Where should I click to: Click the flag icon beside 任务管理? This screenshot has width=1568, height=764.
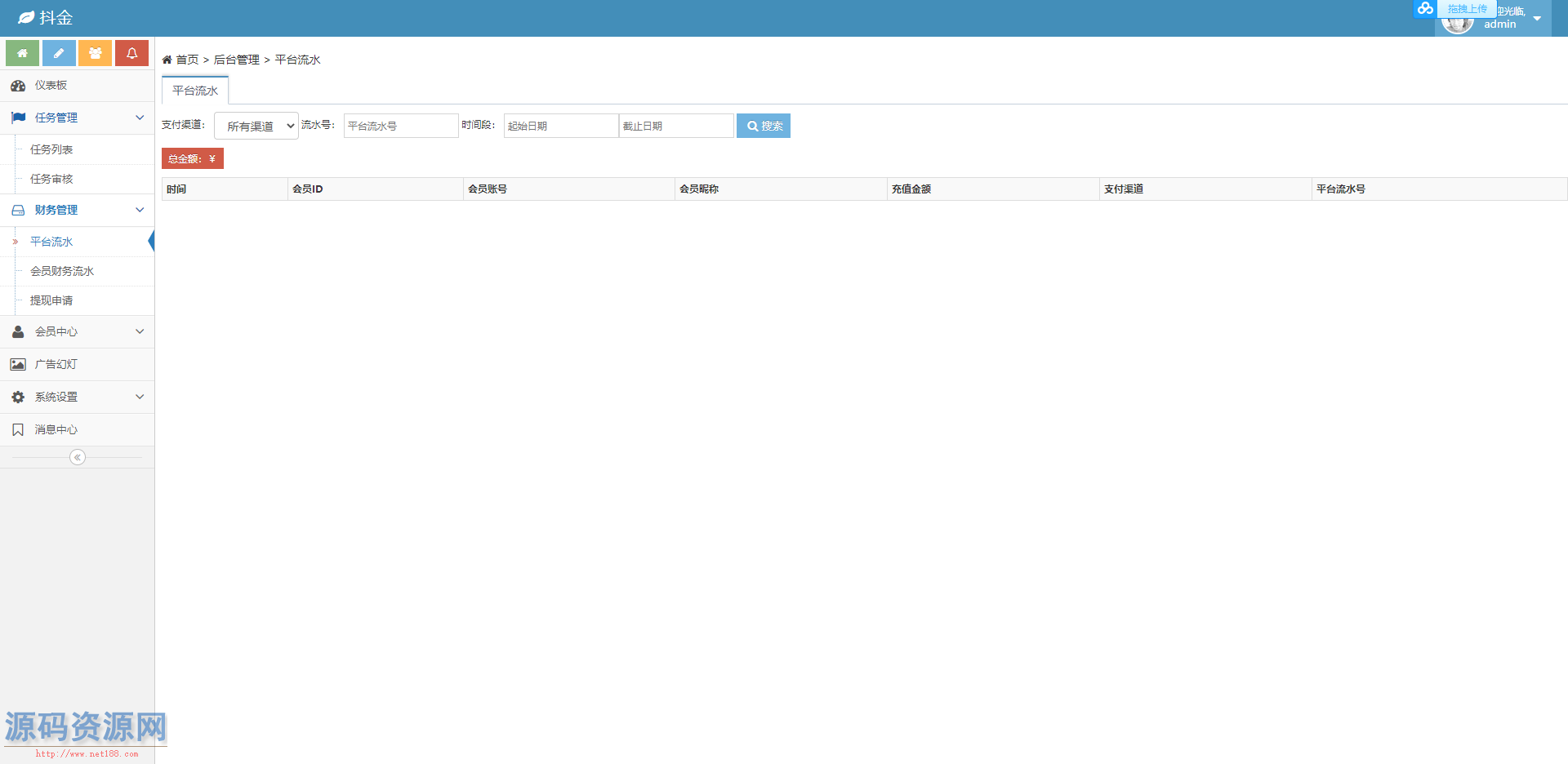[18, 118]
